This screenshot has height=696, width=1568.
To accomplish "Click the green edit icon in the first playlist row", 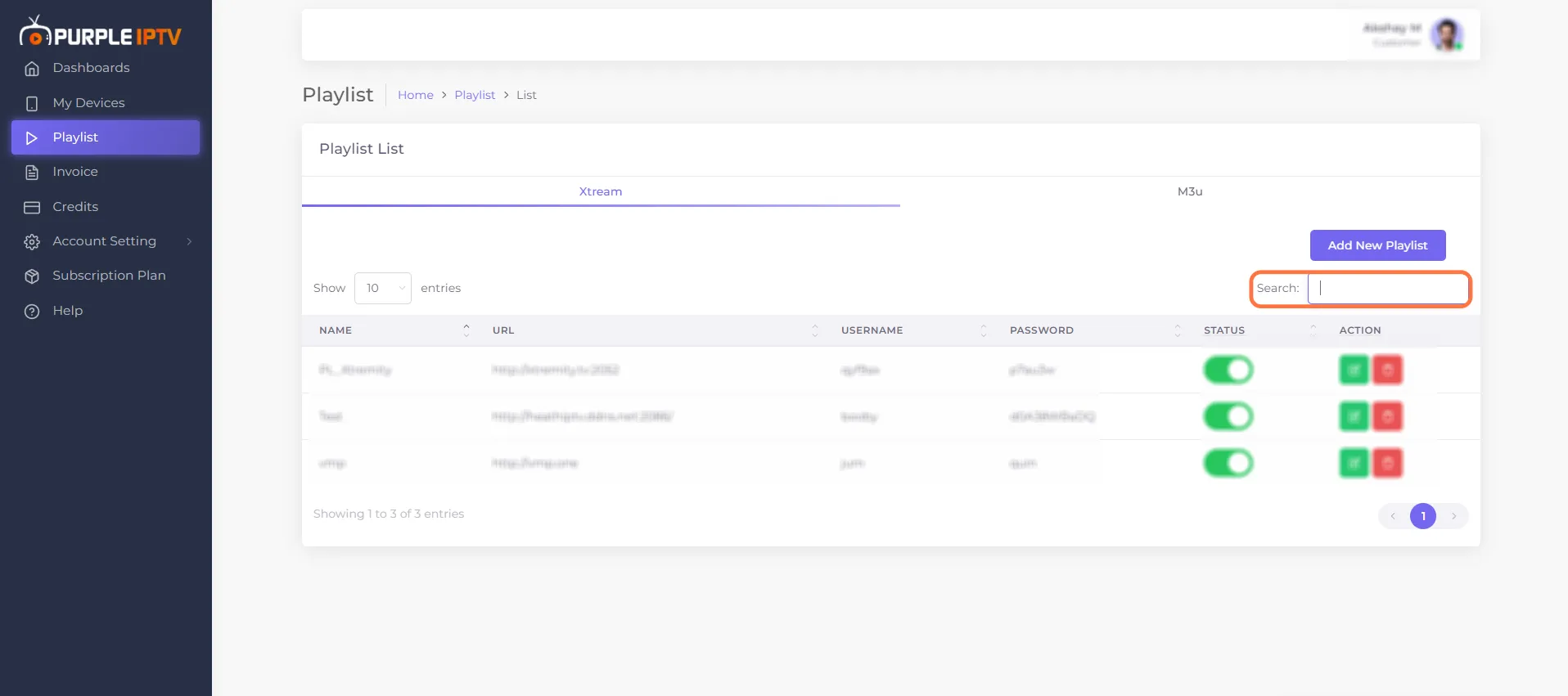I will click(1354, 370).
